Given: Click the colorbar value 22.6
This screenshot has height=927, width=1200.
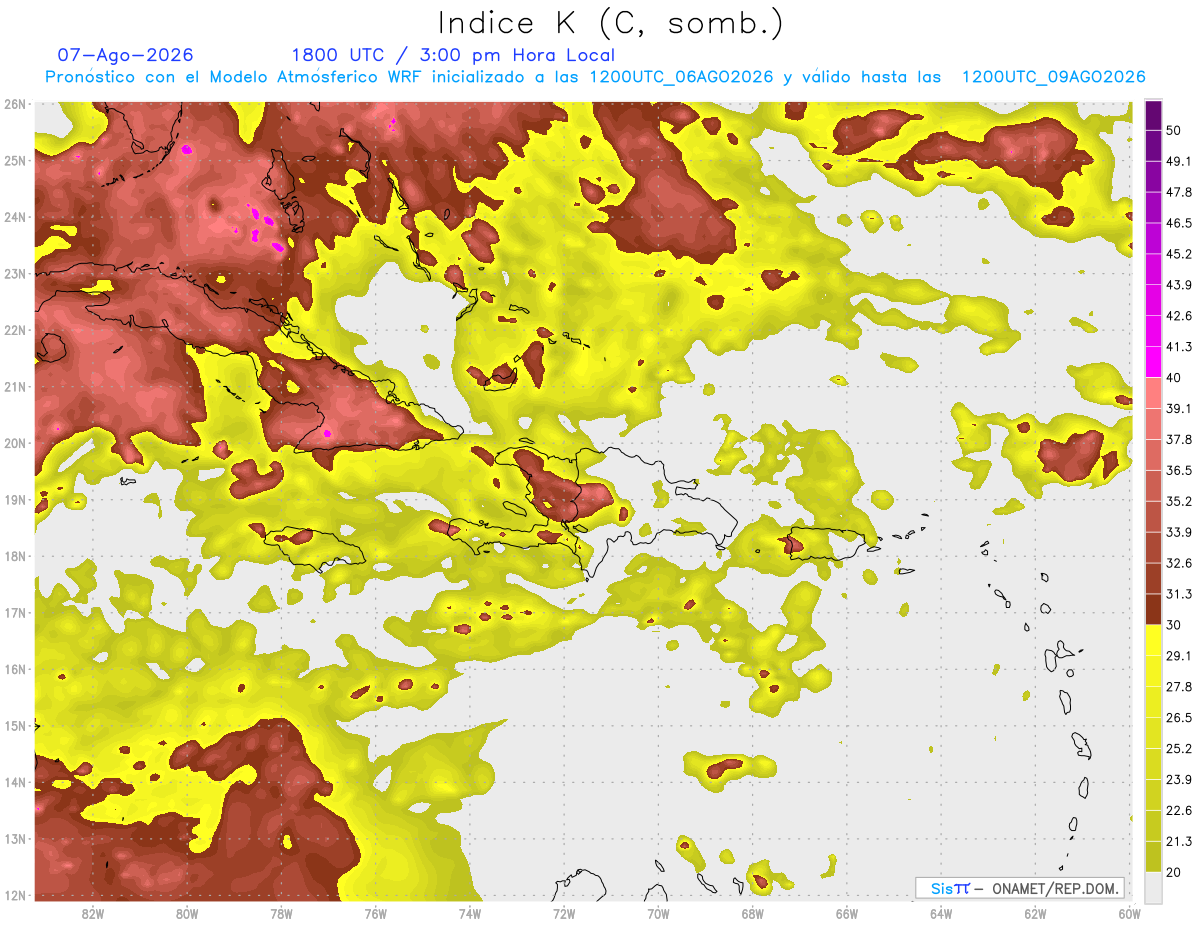Looking at the screenshot, I should [1179, 810].
